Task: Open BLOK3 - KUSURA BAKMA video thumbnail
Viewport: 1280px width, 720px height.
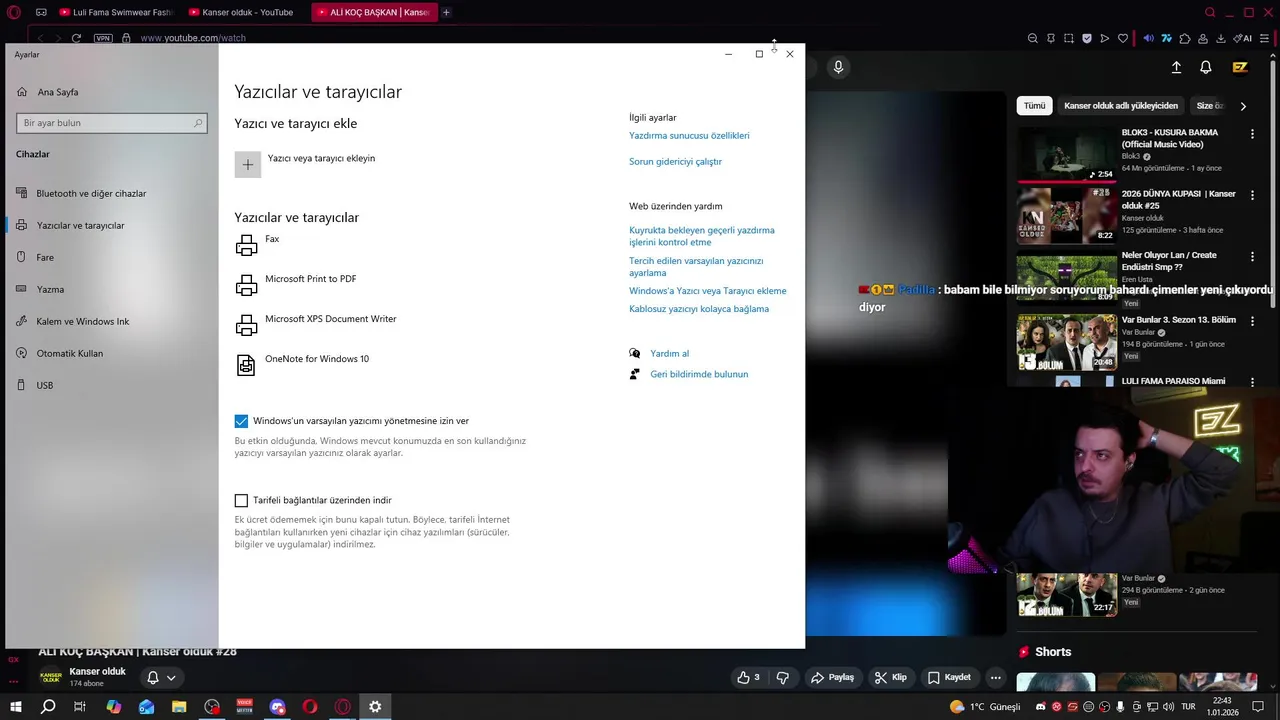Action: tap(1067, 154)
